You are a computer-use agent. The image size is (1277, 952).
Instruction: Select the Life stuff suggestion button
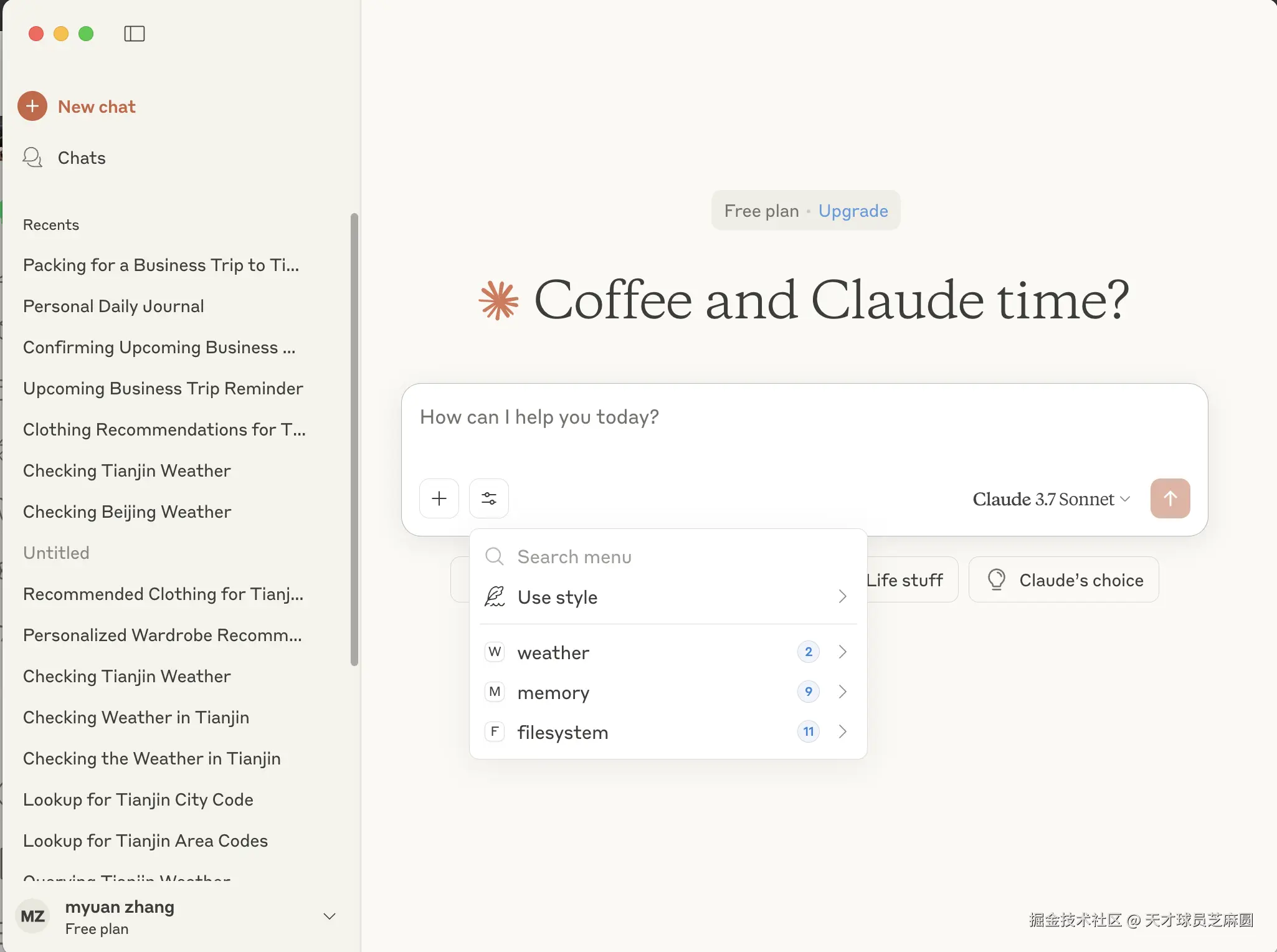[906, 580]
